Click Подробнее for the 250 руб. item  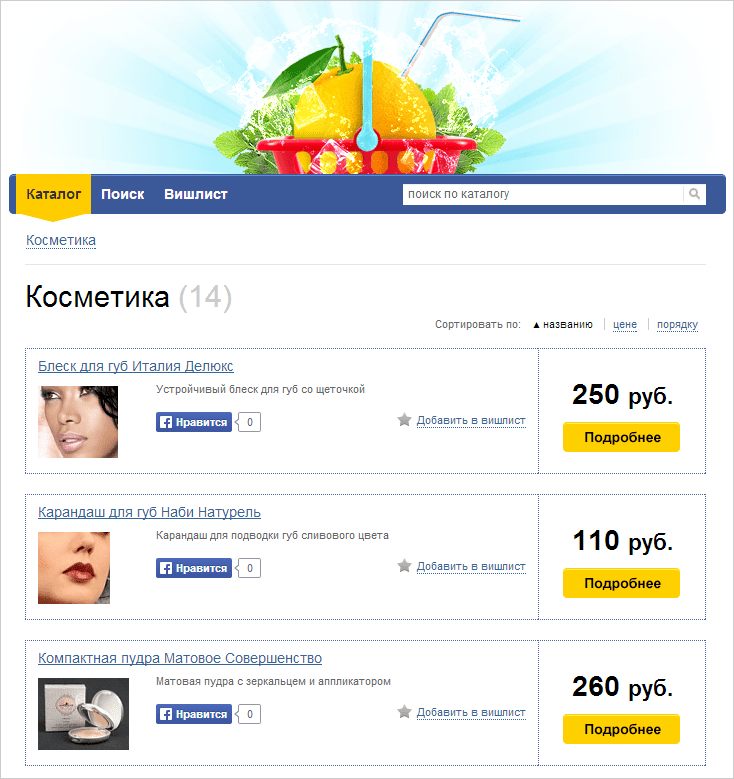point(621,437)
